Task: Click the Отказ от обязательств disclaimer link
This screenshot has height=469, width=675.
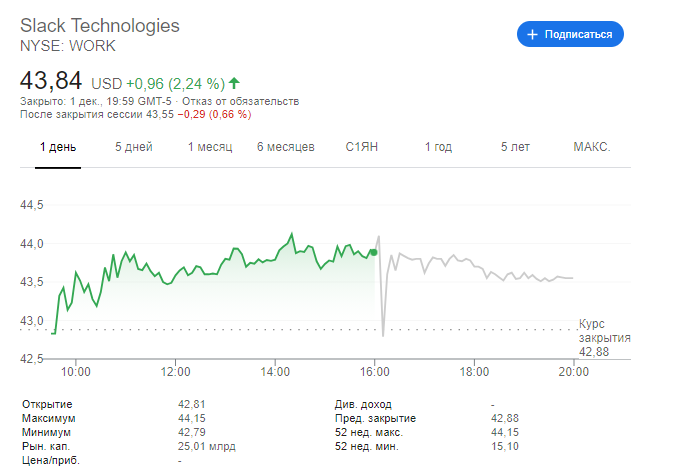Action: click(x=241, y=101)
